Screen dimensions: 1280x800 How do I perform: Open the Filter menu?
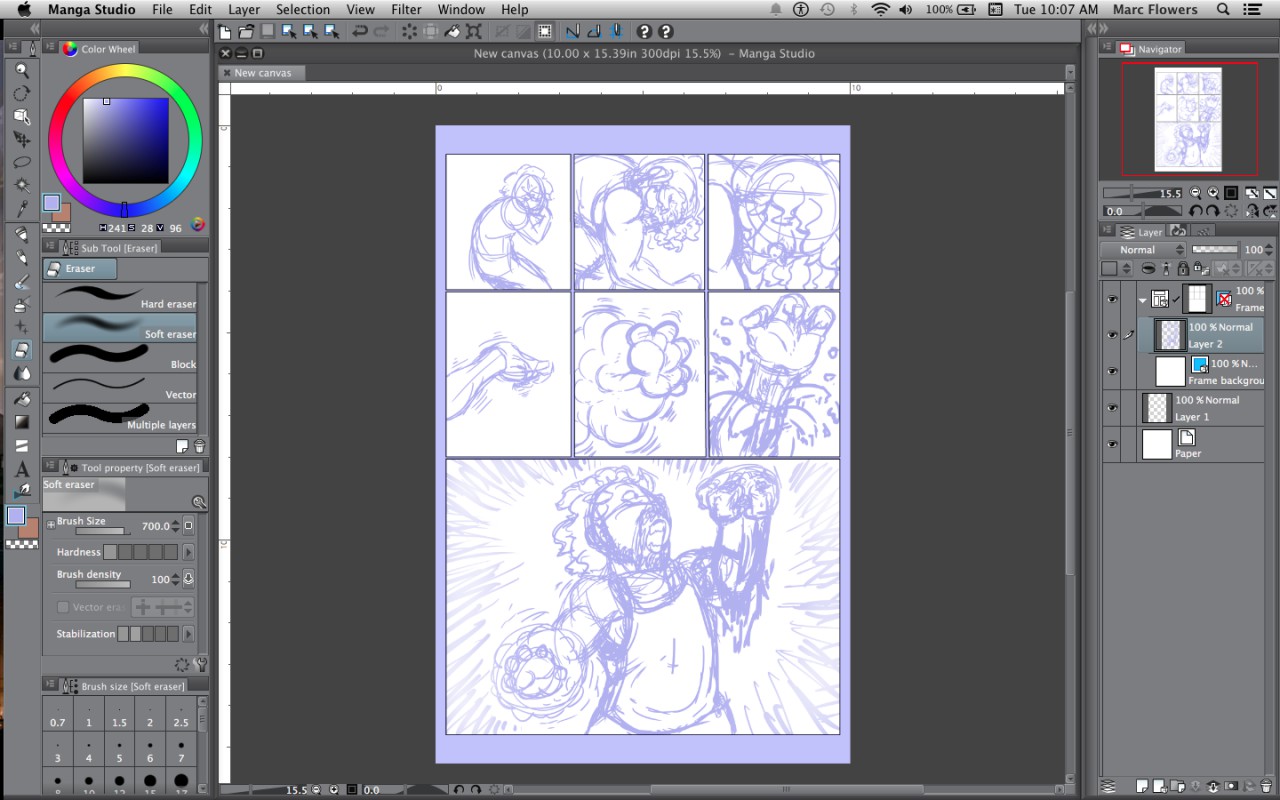point(406,9)
